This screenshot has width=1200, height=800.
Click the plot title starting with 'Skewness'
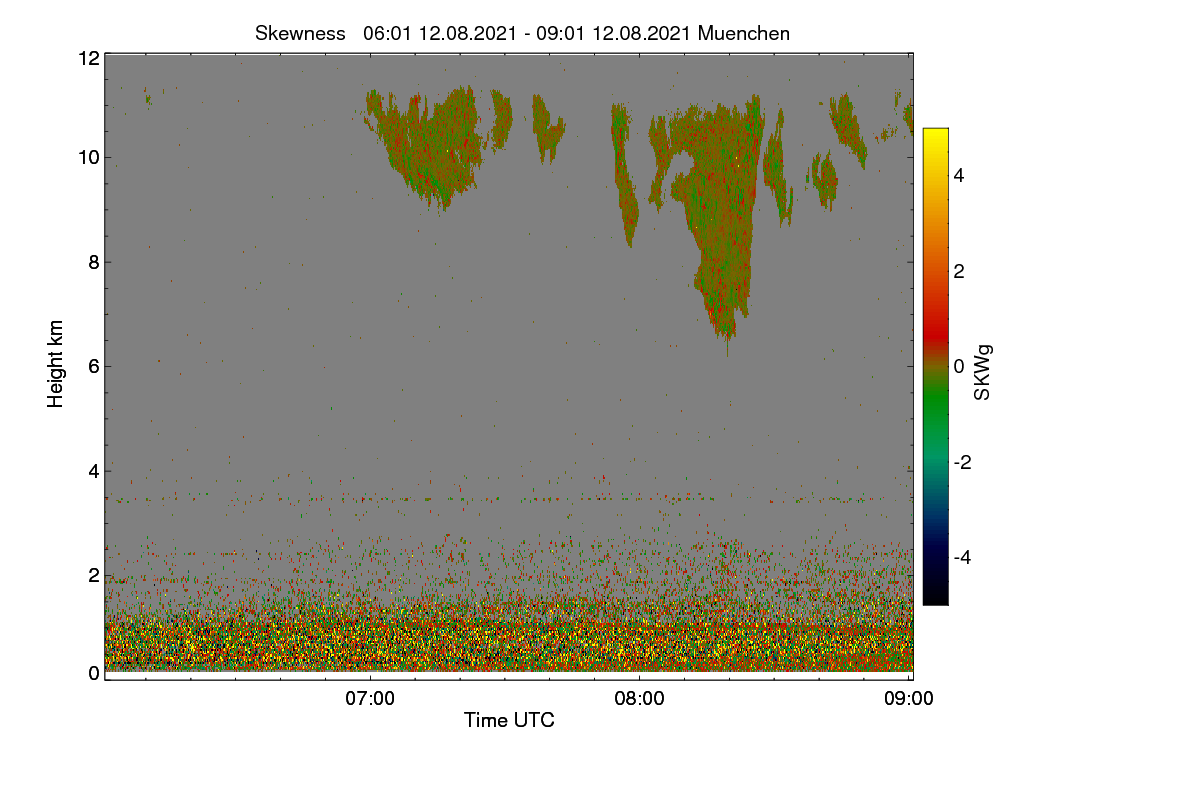point(522,33)
